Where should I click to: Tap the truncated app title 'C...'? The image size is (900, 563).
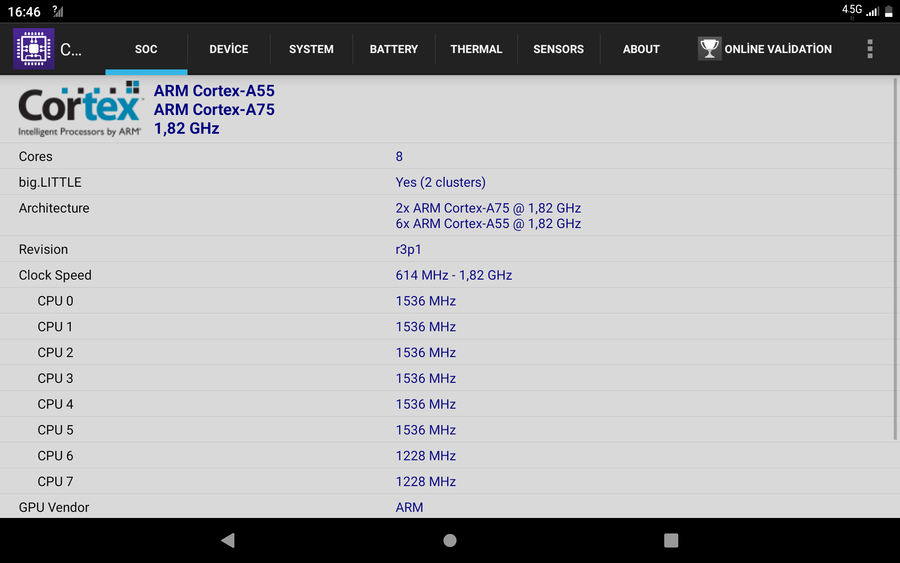coord(71,50)
